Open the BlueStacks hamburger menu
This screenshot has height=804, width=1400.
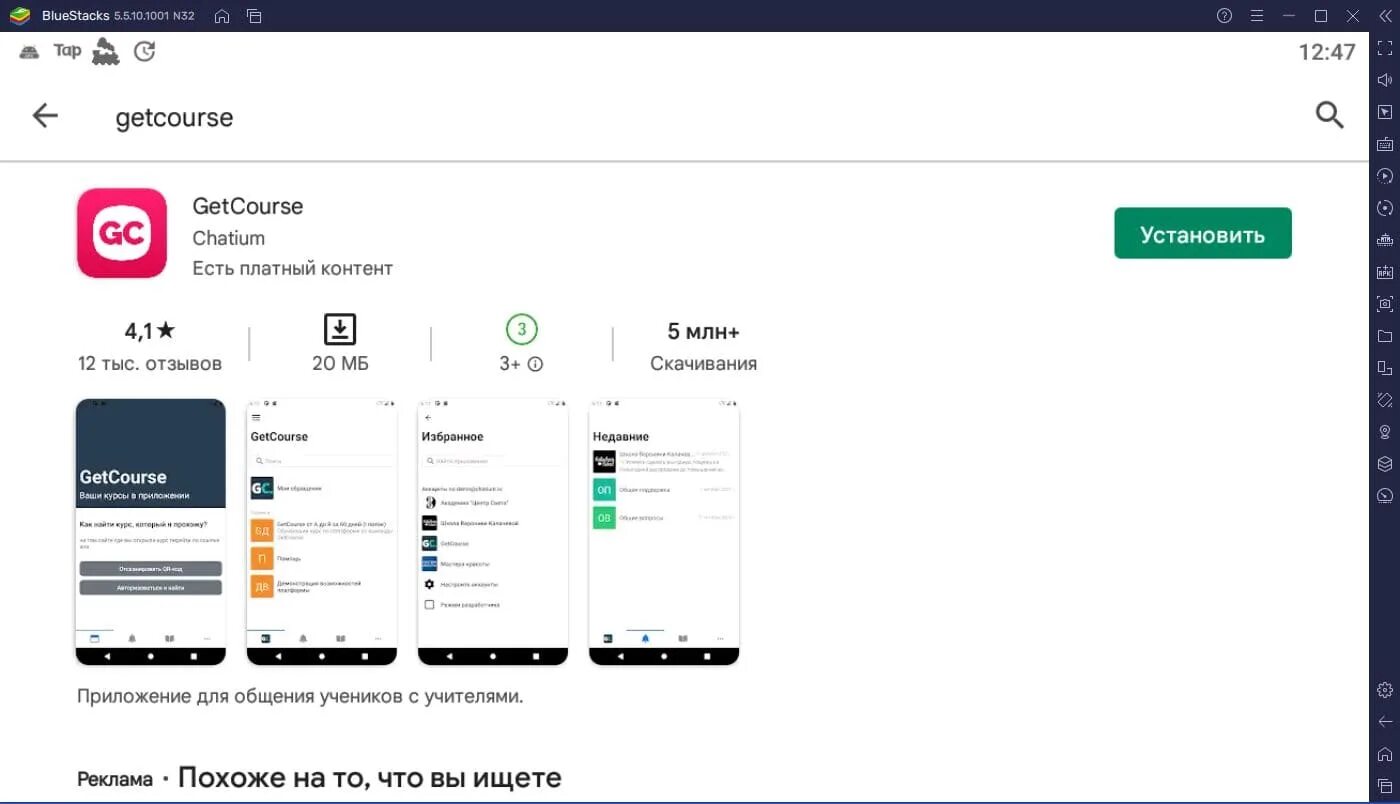[1257, 15]
